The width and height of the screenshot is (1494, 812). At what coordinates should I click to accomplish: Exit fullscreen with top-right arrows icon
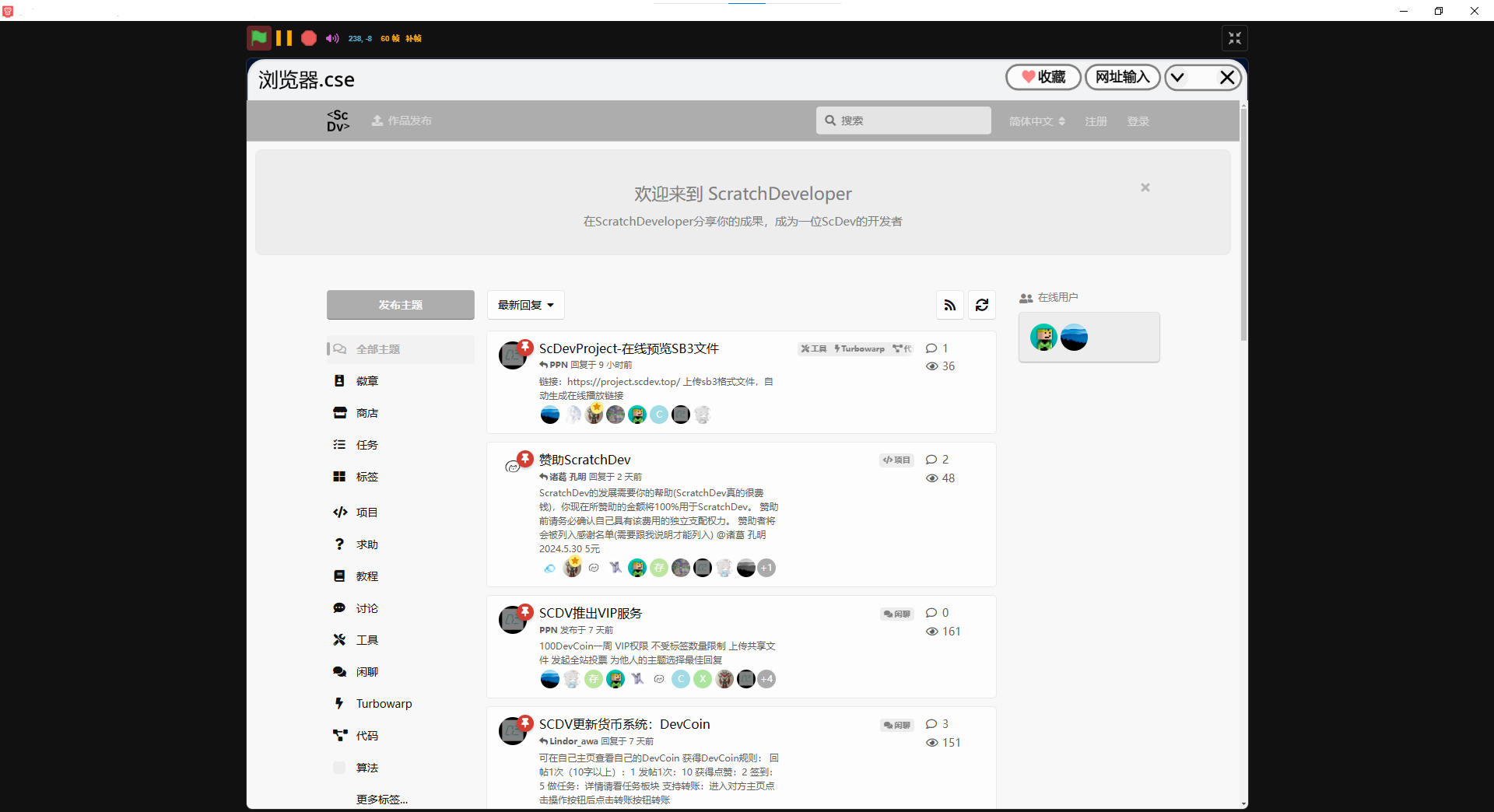[x=1235, y=38]
